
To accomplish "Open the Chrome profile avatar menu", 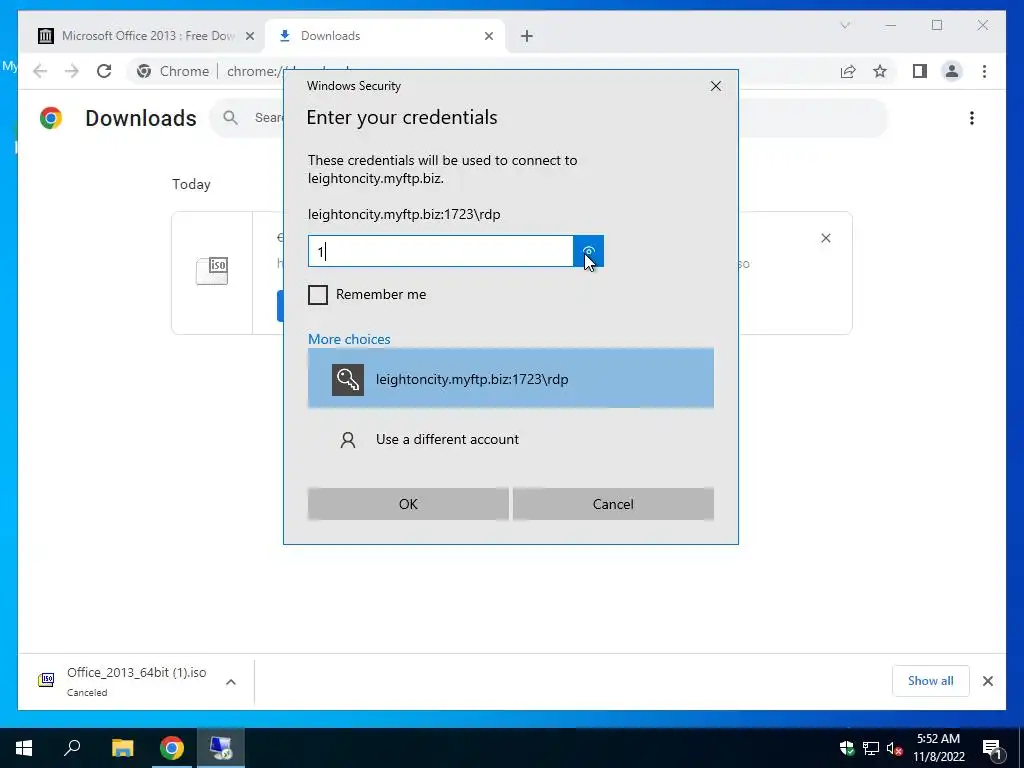I will pos(952,71).
